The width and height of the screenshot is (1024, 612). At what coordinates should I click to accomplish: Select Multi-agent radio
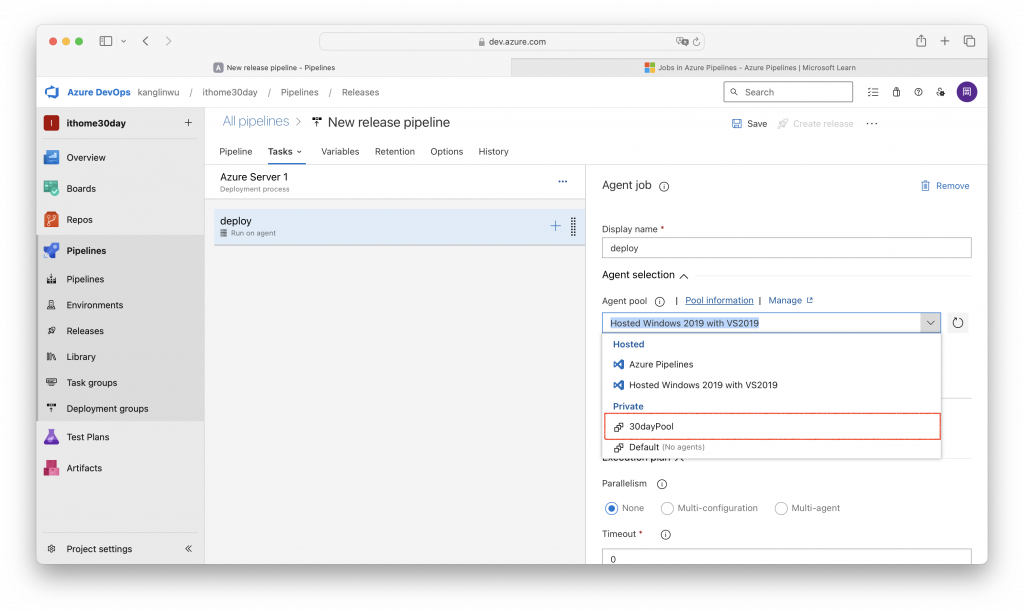780,508
